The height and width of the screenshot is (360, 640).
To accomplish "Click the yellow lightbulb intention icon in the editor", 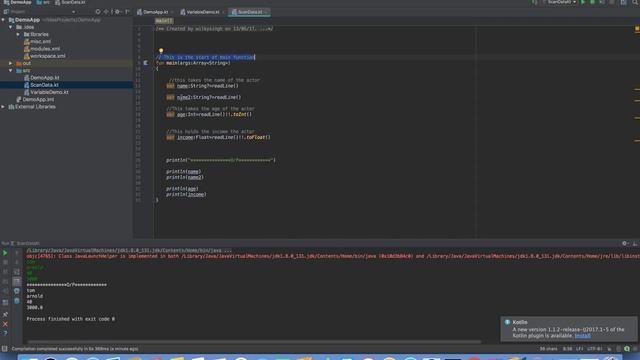I will click(161, 51).
